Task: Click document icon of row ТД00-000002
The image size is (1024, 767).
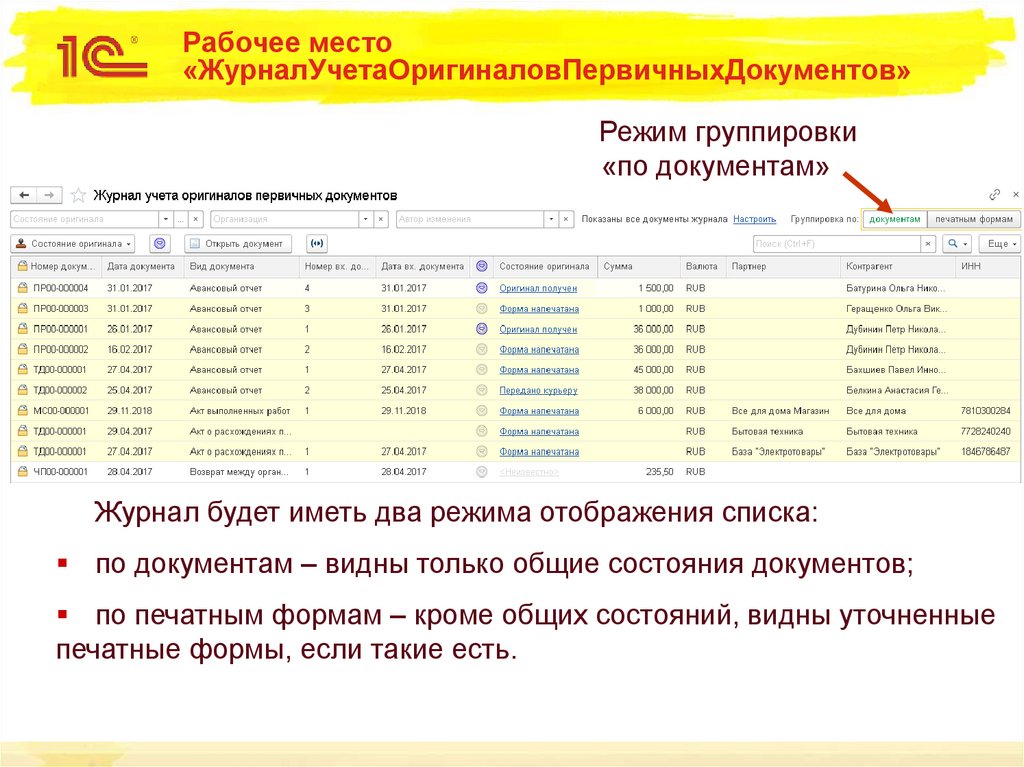Action: tap(23, 390)
